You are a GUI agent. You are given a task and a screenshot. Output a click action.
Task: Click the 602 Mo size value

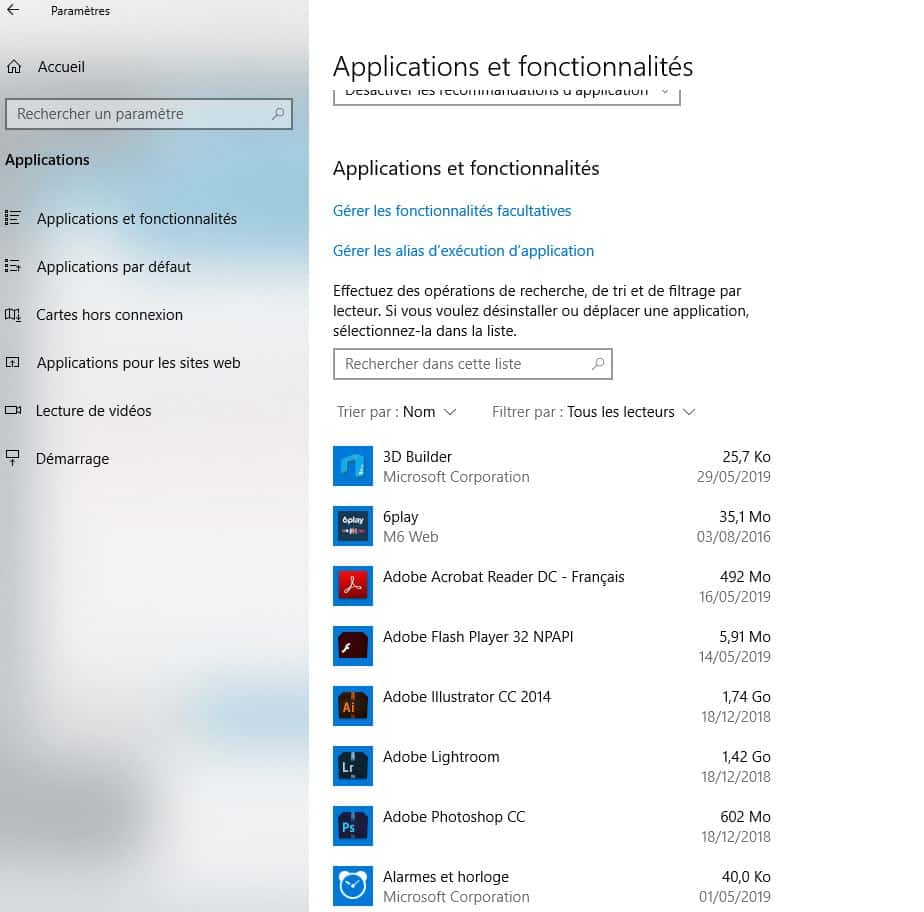745,817
